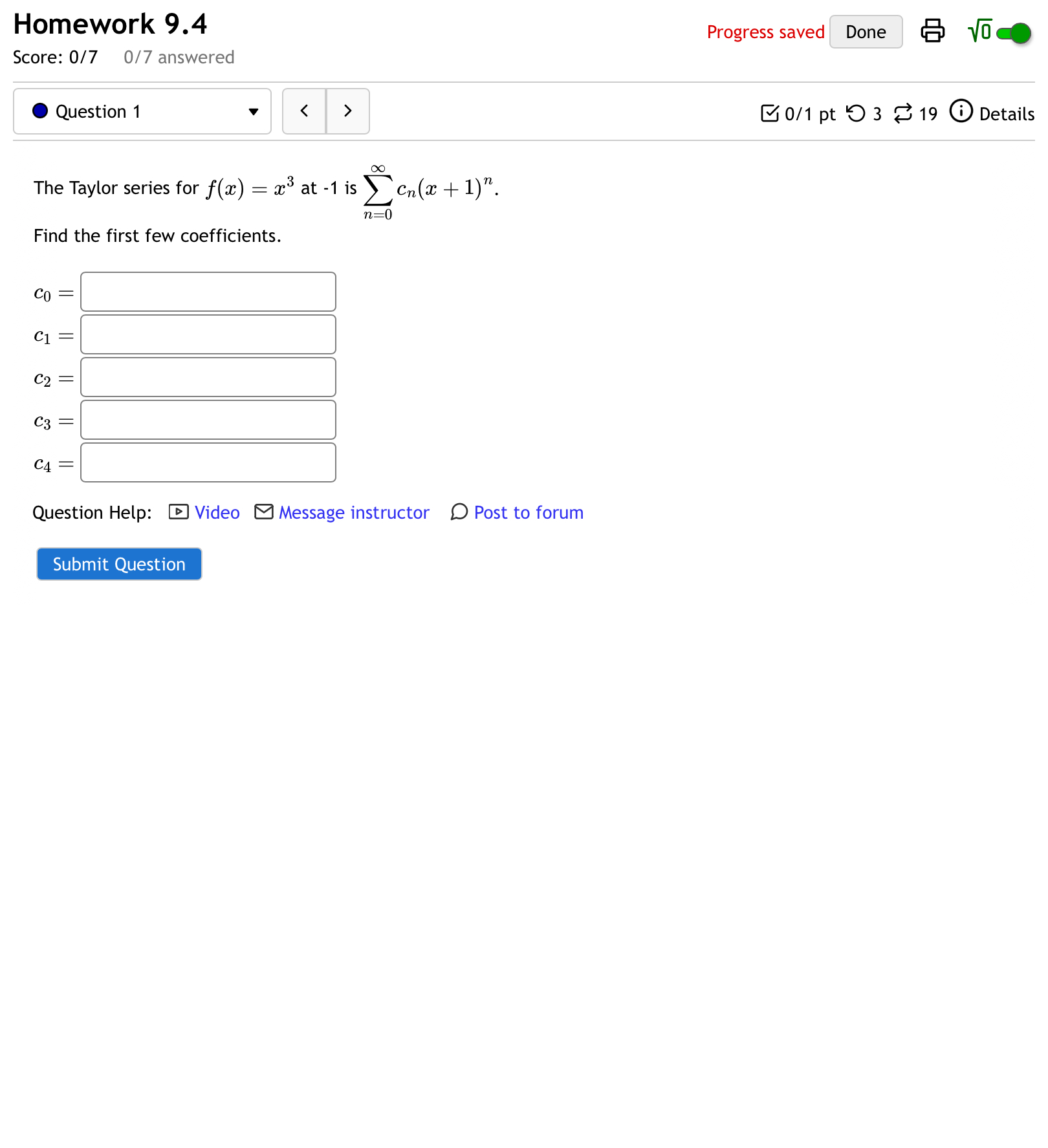Open the Post to forum link
Viewport: 1048px width, 1148px height.
click(x=528, y=512)
